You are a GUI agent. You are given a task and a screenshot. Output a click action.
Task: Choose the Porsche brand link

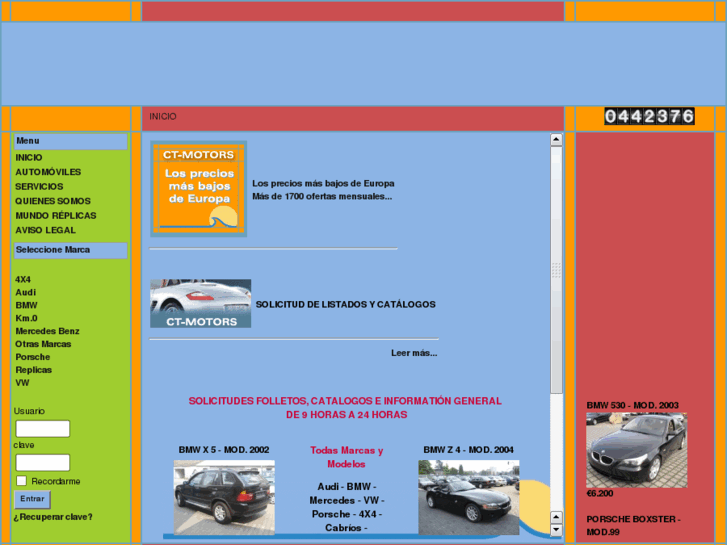point(32,357)
